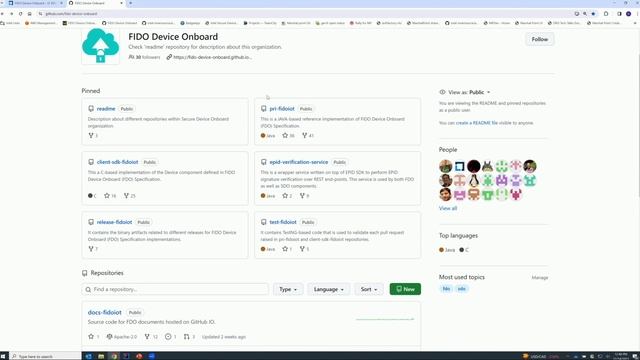Viewport: 640px width, 360px height.
Task: Click the star count icon on pri-fidoiot card
Action: pyautogui.click(x=285, y=136)
